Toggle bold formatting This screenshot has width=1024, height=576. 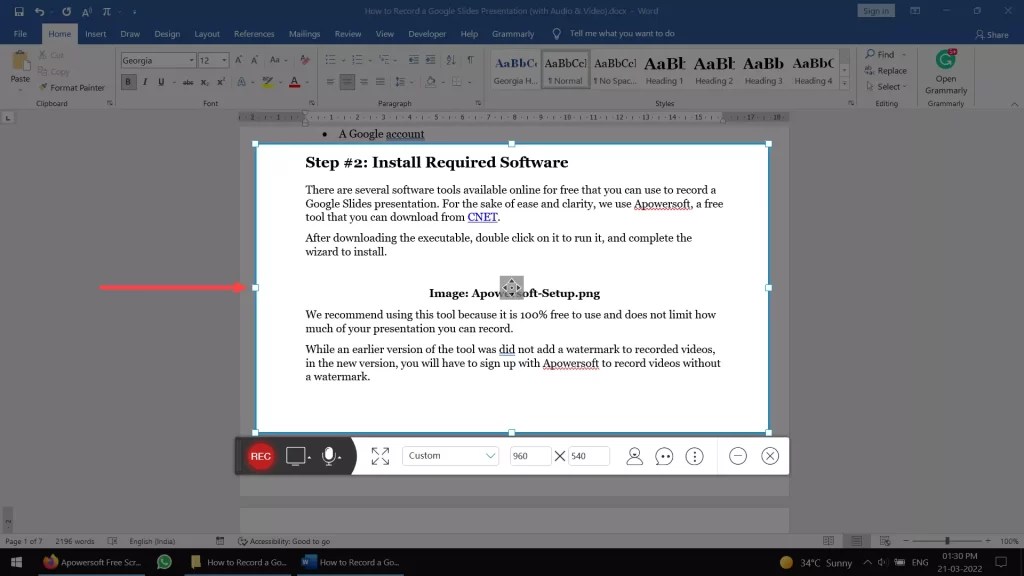(128, 81)
